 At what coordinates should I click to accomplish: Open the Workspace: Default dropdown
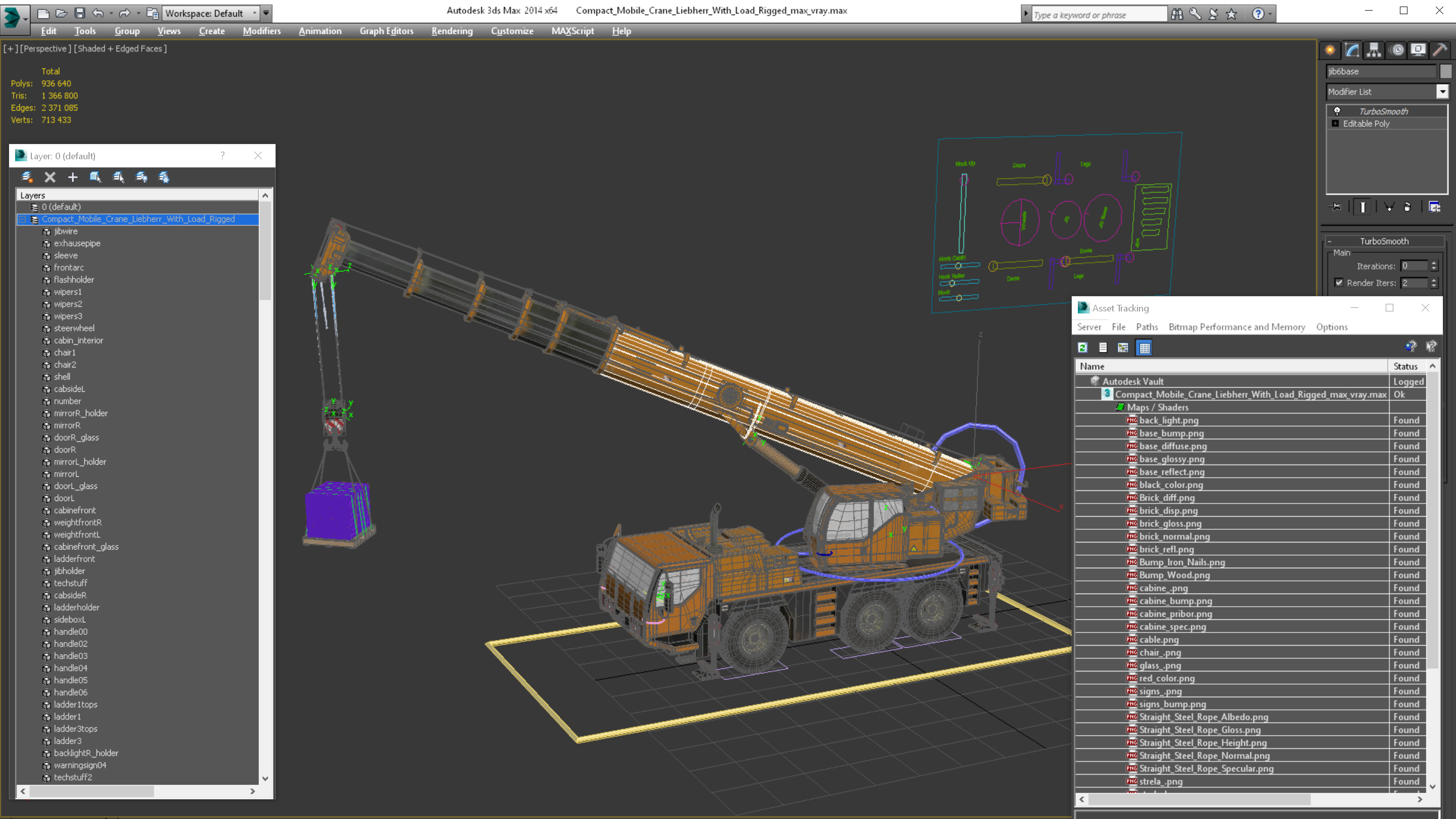coord(211,13)
